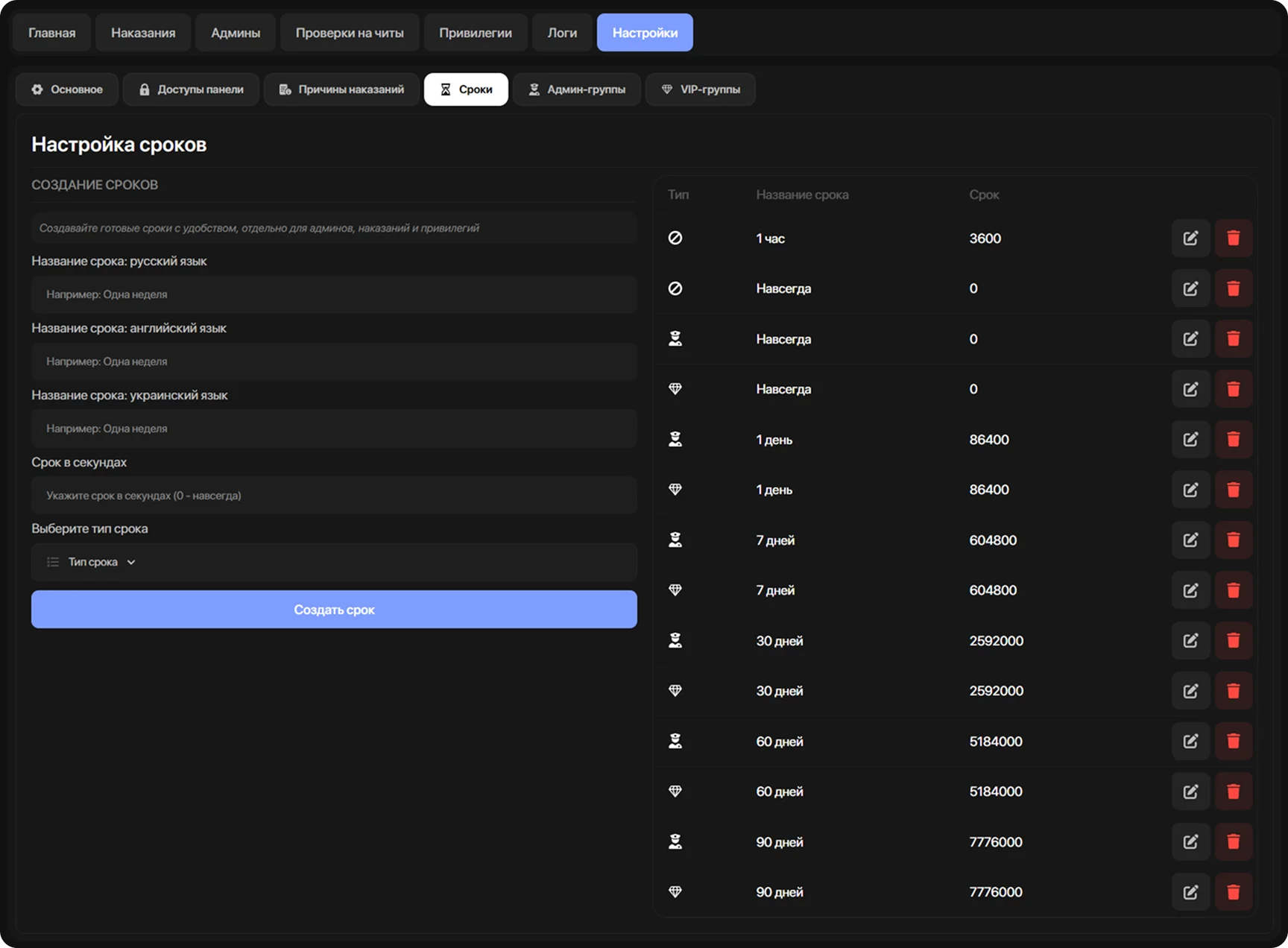Open the Логи tab
The image size is (1288, 948).
562,33
